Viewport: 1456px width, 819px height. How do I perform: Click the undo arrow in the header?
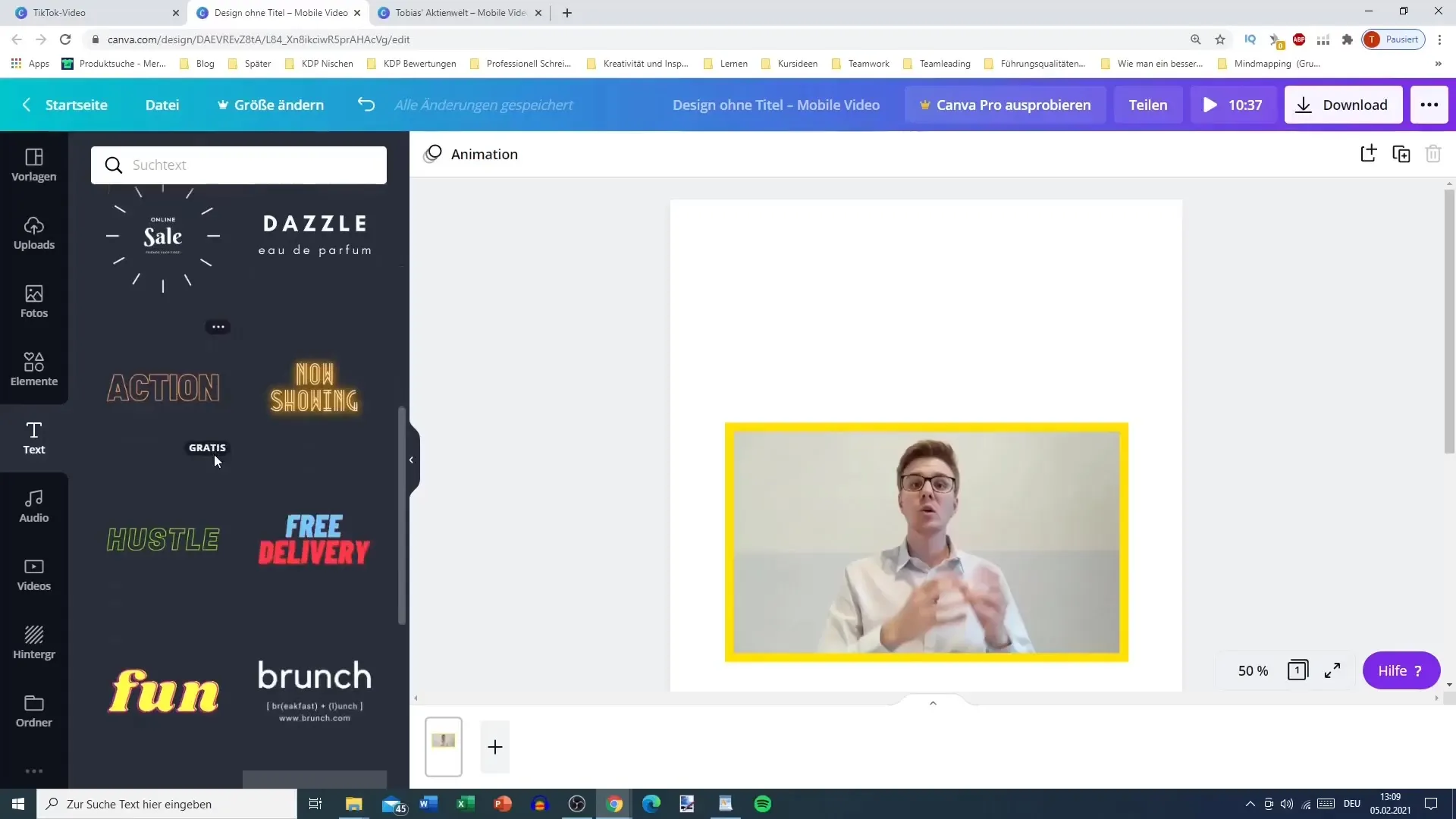pos(366,105)
